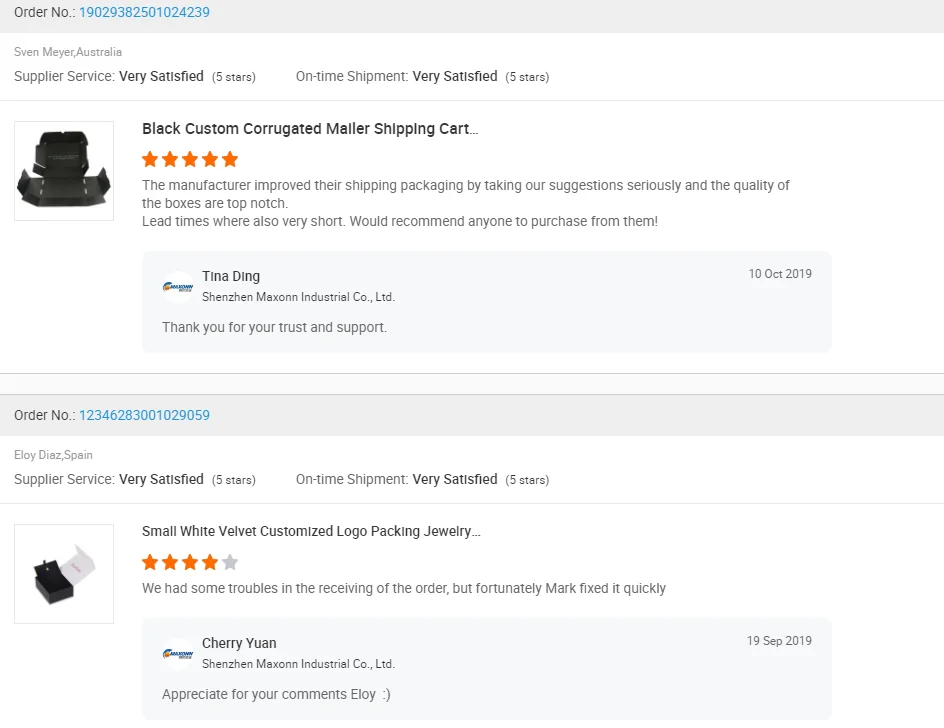Click reviewer name Tina Ding
The width and height of the screenshot is (944, 728).
(230, 276)
